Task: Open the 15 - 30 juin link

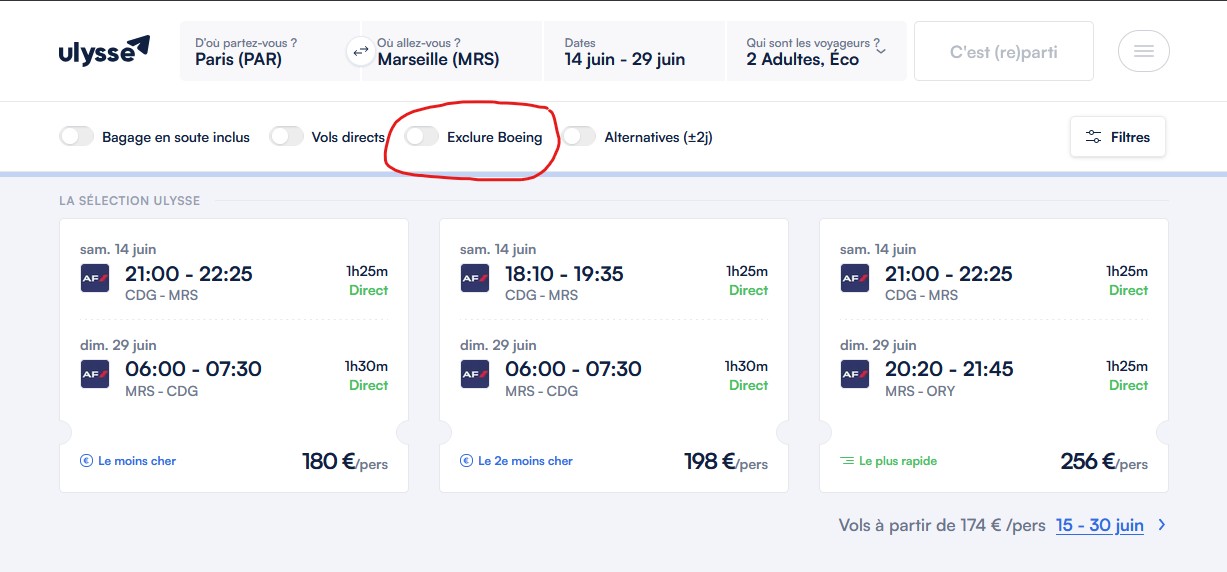Action: (1099, 525)
